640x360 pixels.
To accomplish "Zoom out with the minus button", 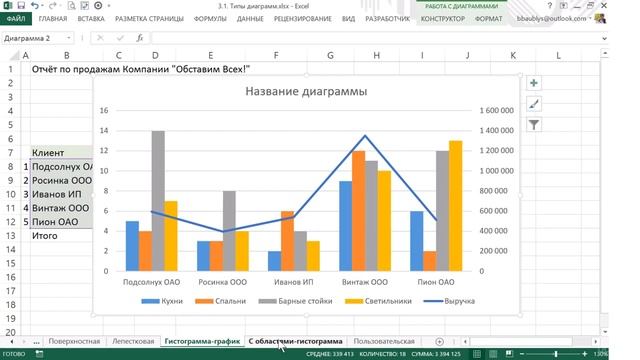I will point(522,354).
